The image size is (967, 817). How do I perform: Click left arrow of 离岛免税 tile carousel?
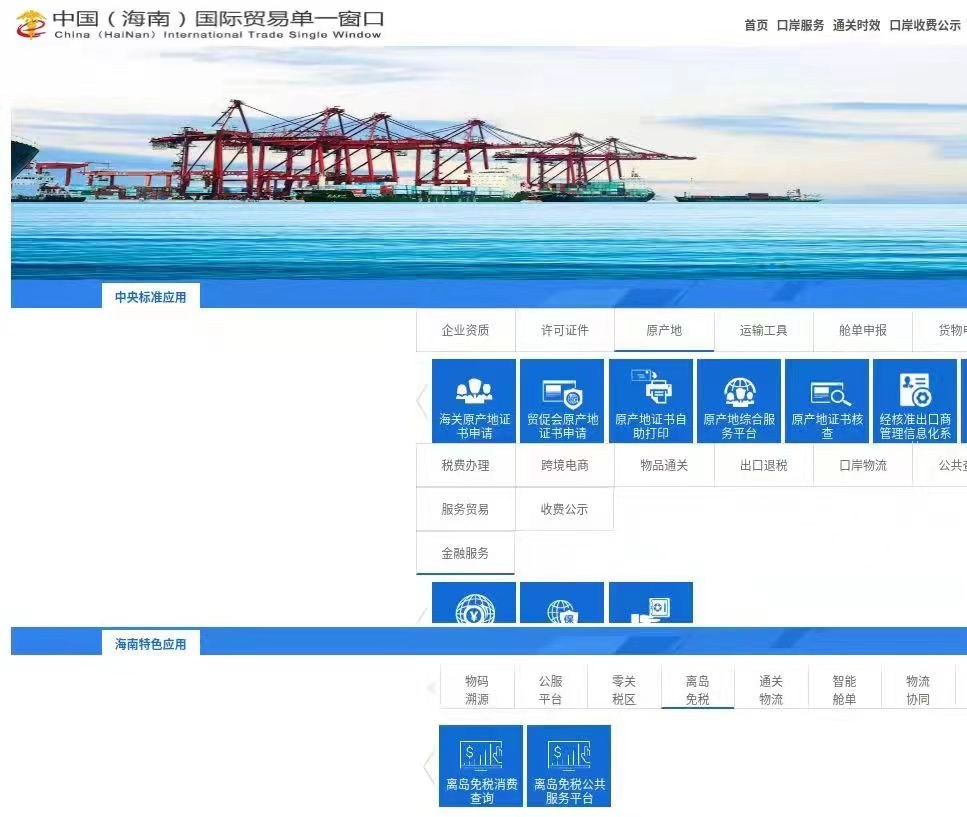pyautogui.click(x=430, y=766)
